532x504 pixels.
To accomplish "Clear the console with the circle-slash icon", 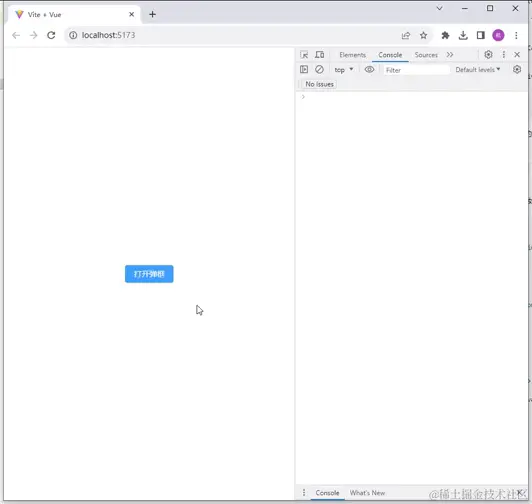I will coord(319,70).
